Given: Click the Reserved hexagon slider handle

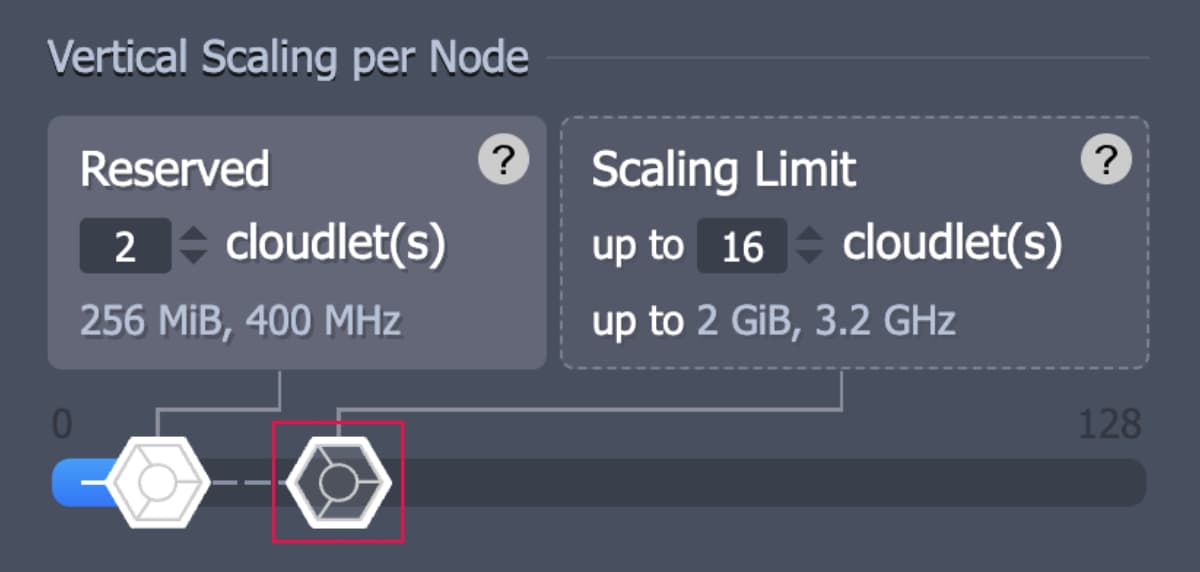Looking at the screenshot, I should (x=157, y=483).
